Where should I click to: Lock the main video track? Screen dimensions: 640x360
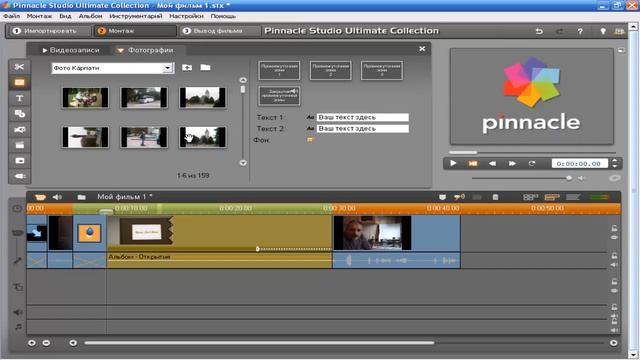[614, 229]
